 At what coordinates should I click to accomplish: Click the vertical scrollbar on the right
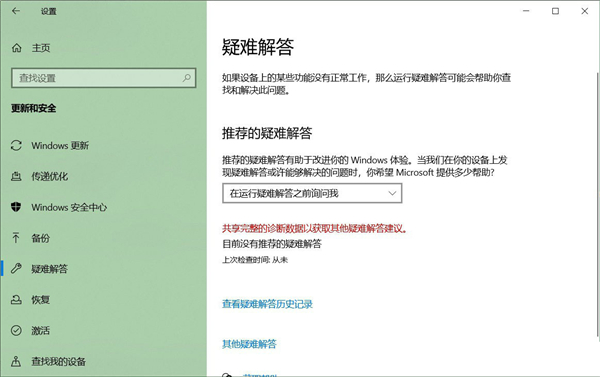tap(598, 205)
